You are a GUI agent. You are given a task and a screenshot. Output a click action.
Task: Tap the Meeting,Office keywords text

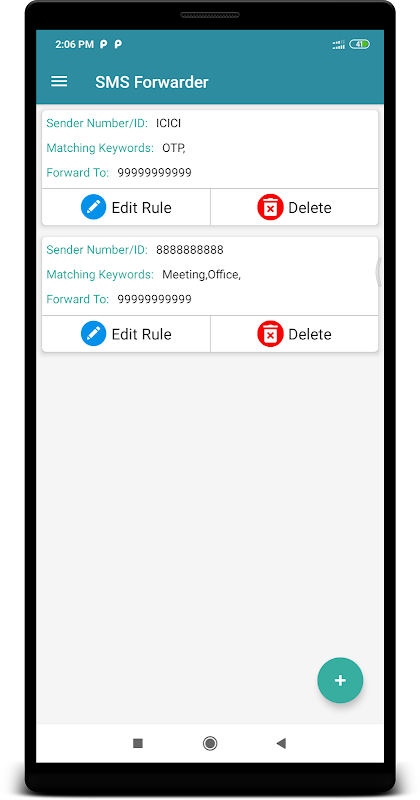pos(202,275)
